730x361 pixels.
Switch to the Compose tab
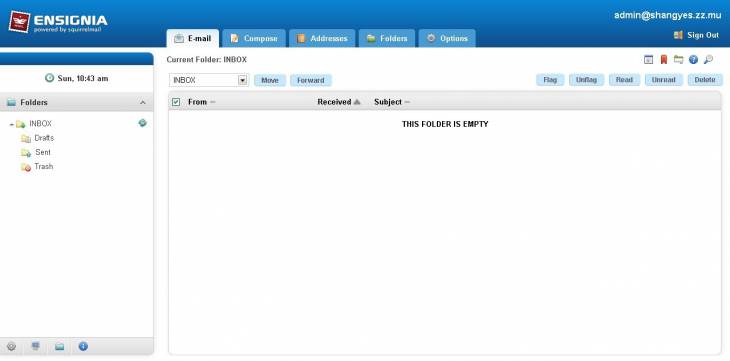point(254,39)
